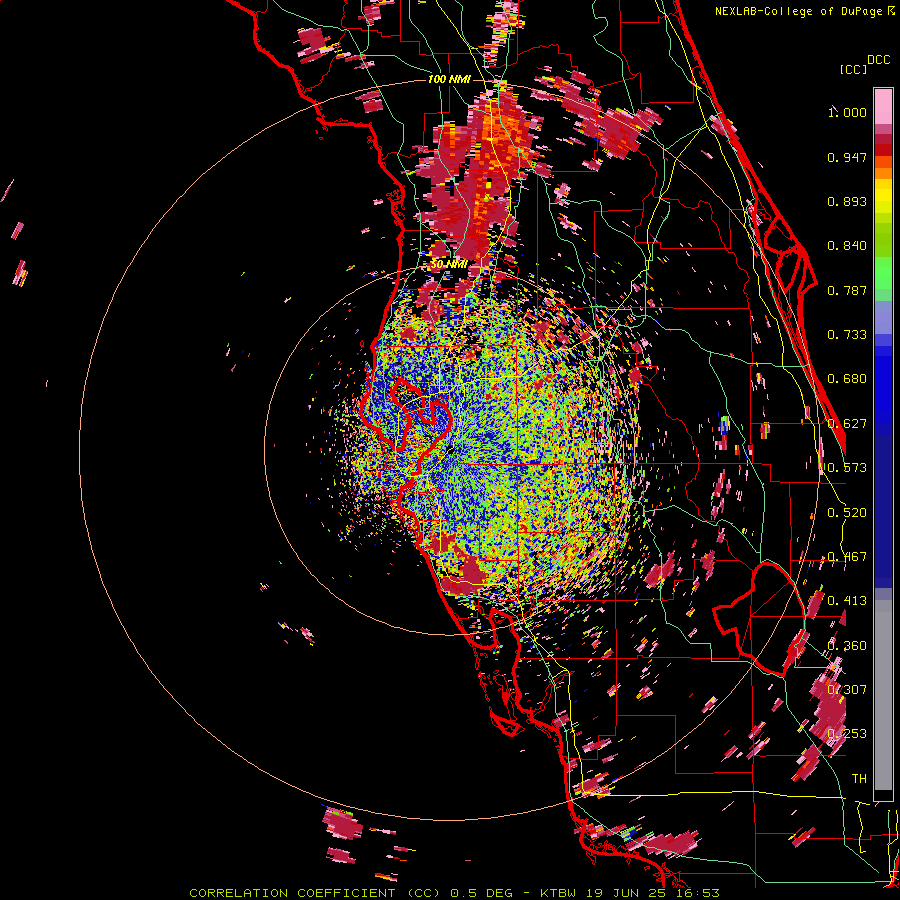Select the 0.680 legend value
The image size is (900, 900).
tap(847, 379)
